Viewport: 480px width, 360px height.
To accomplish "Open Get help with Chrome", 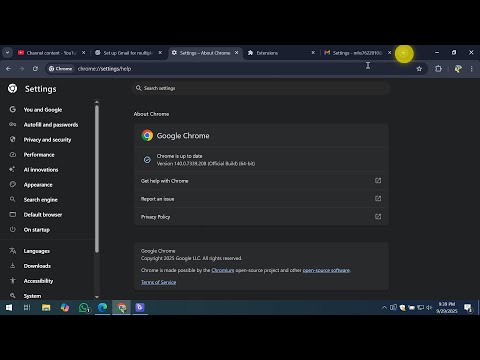I will point(261,181).
